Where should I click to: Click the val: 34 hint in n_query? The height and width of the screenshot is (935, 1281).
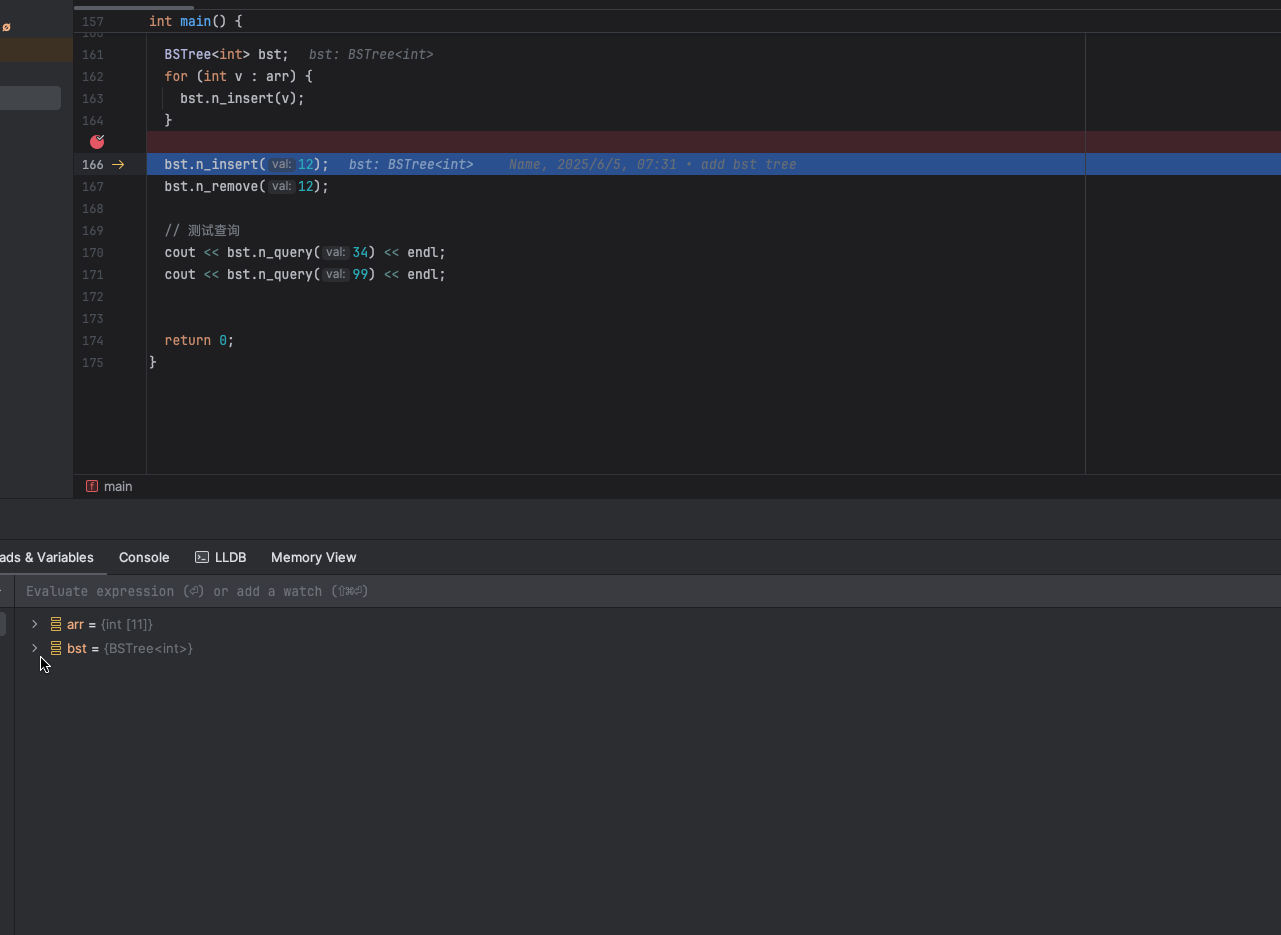coord(335,252)
